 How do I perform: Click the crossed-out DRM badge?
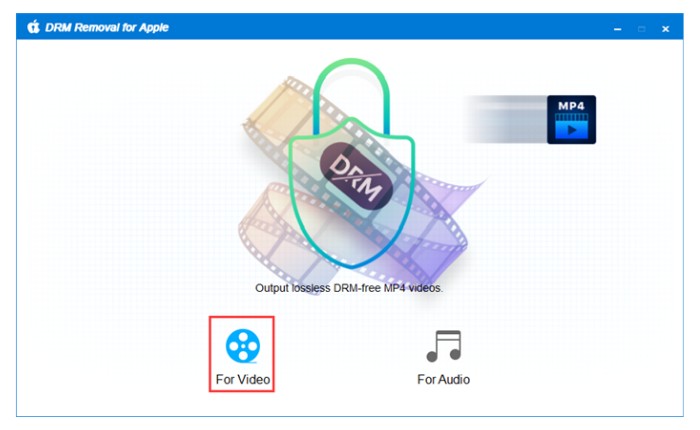[356, 176]
